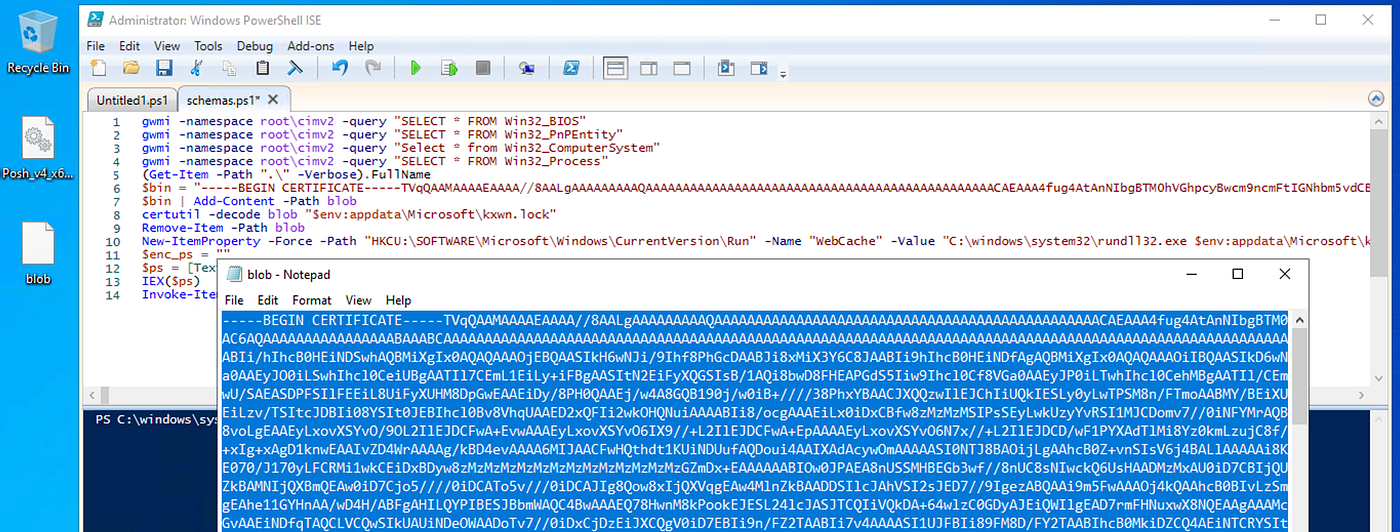Click the Win32_BIOS query line
Image resolution: width=1400 pixels, height=532 pixels.
(362, 121)
